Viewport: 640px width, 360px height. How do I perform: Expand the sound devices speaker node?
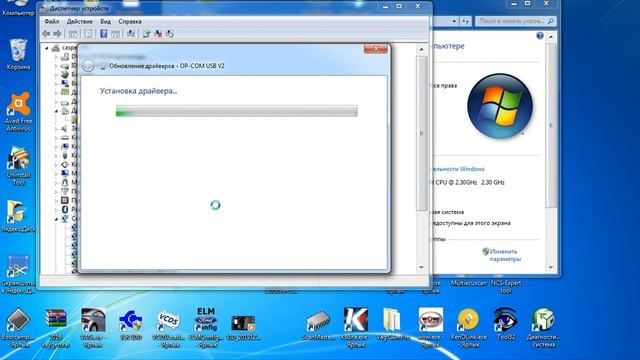pyautogui.click(x=56, y=129)
